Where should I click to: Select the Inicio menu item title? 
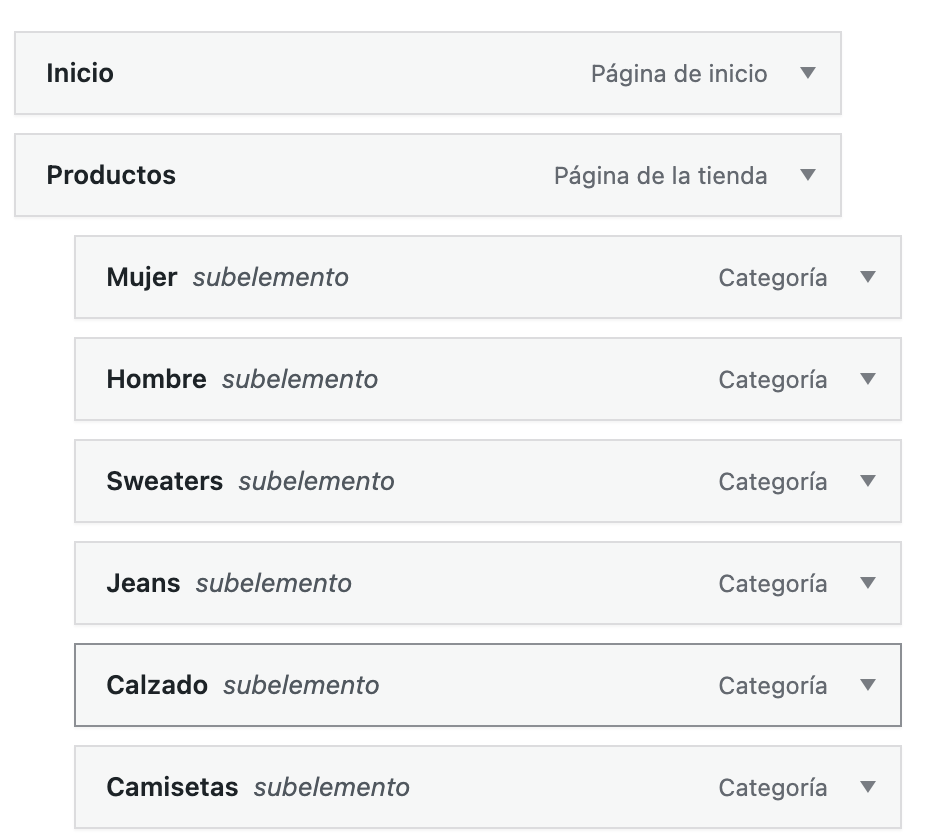point(80,73)
